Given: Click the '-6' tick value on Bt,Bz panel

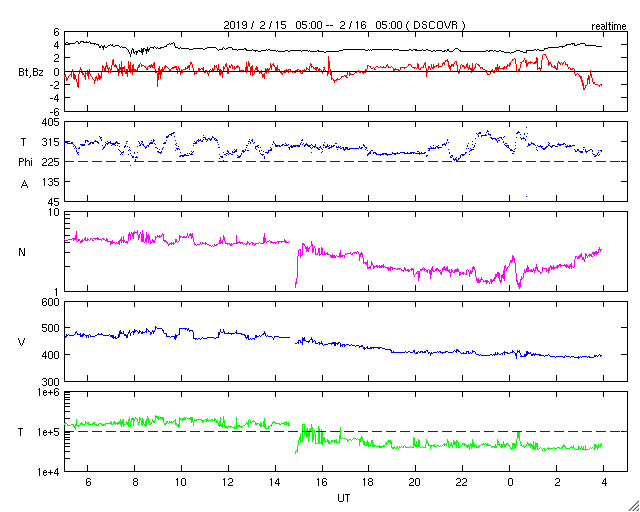Looking at the screenshot, I should coord(53,111).
